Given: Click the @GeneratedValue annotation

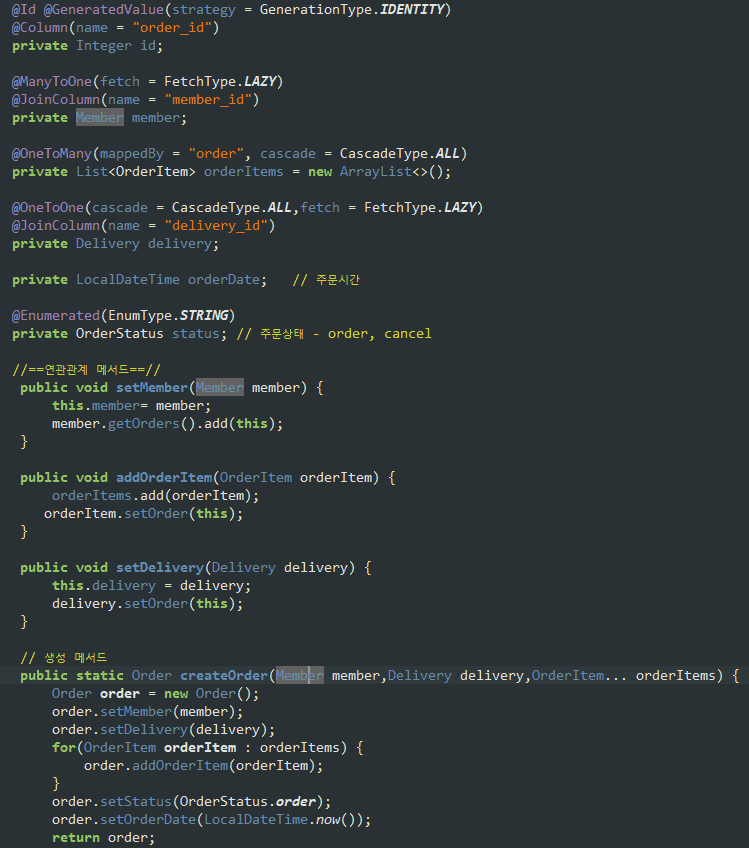Looking at the screenshot, I should [x=103, y=10].
